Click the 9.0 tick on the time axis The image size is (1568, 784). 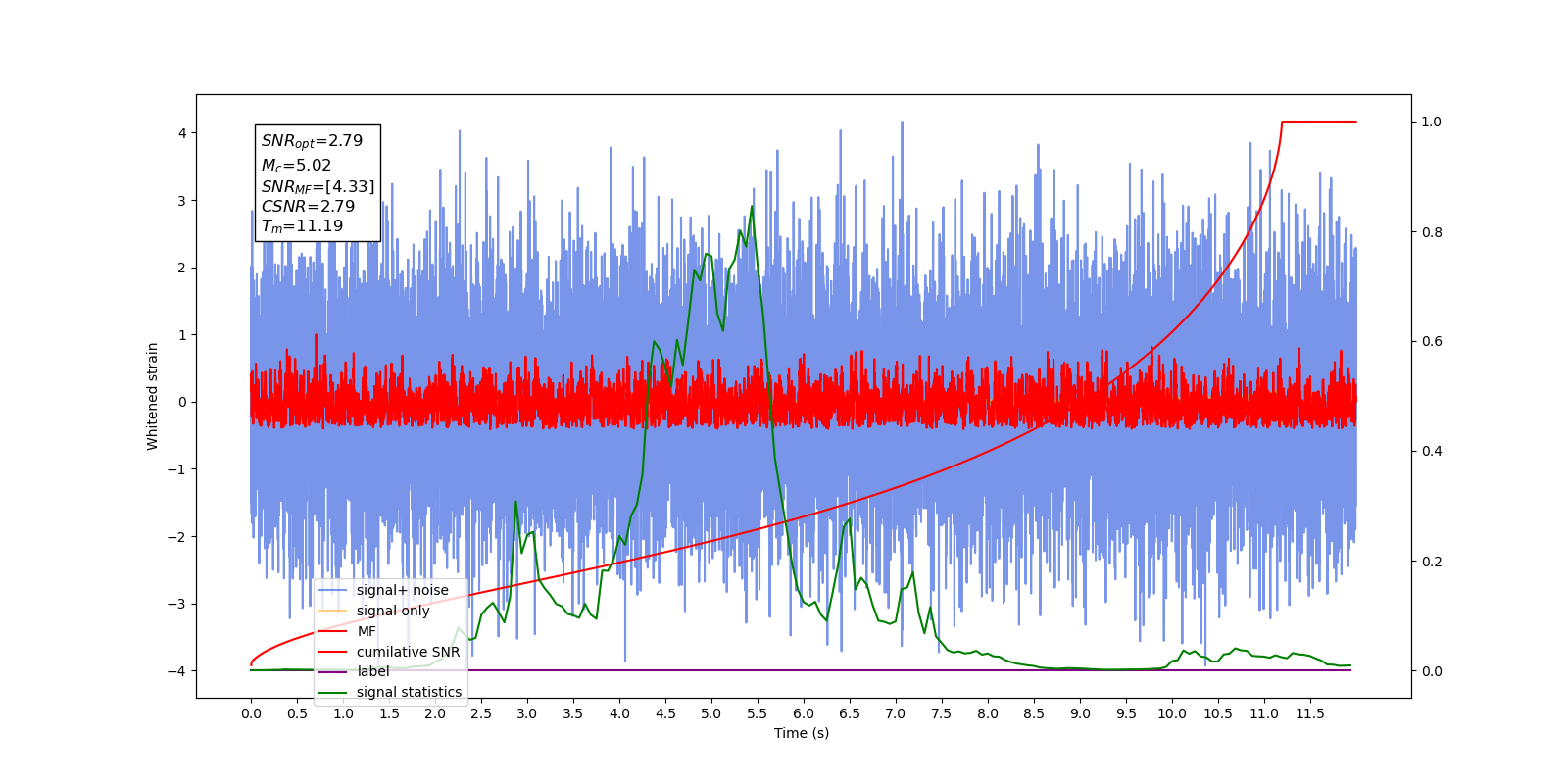click(x=1080, y=713)
